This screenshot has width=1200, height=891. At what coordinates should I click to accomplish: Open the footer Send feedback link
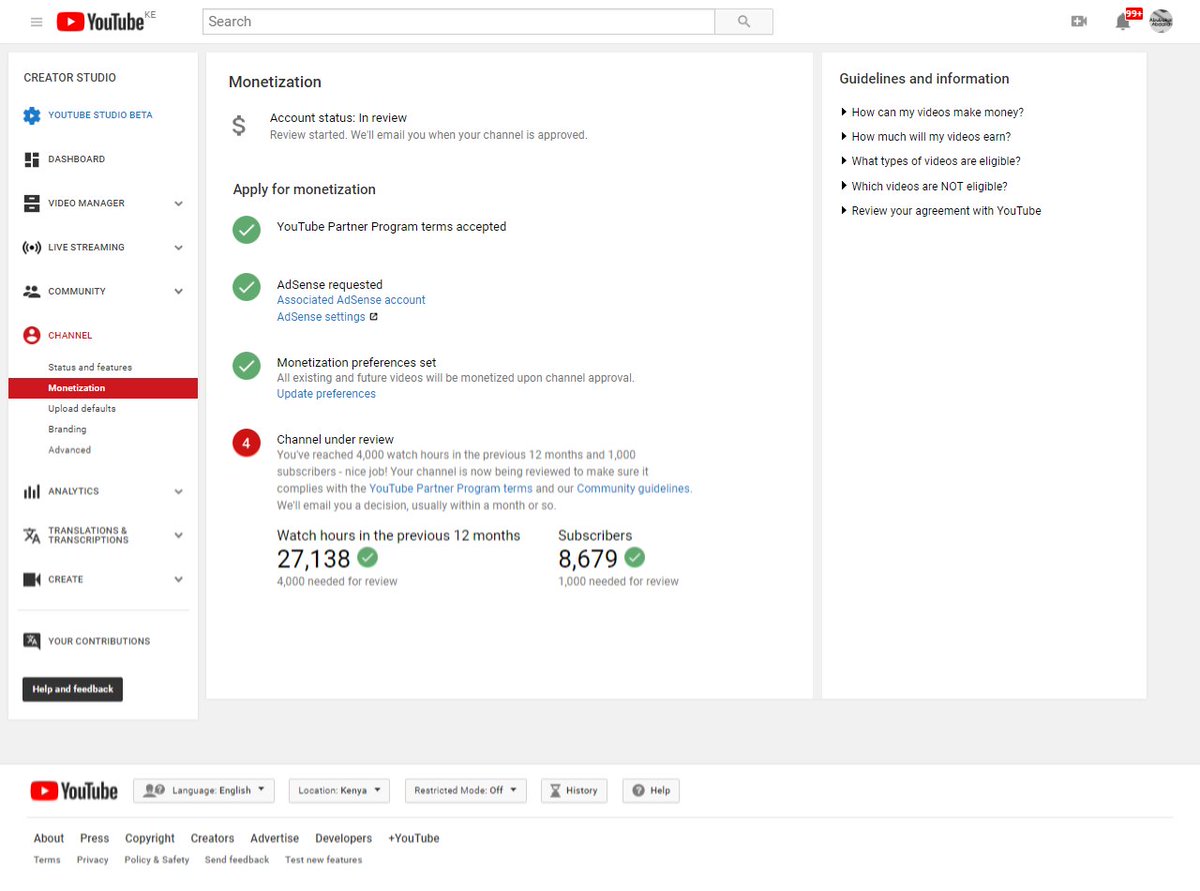pyautogui.click(x=237, y=860)
